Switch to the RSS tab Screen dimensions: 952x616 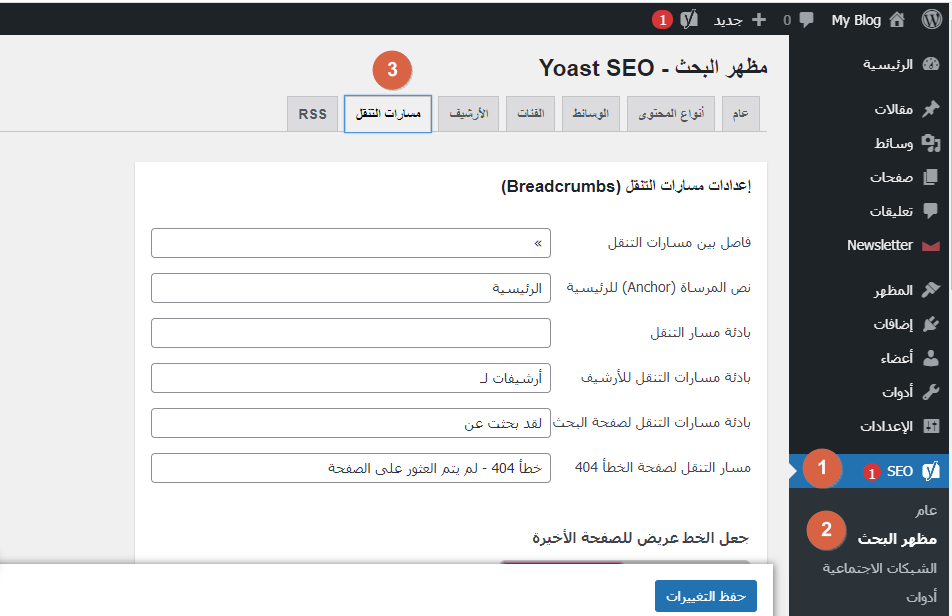point(312,113)
